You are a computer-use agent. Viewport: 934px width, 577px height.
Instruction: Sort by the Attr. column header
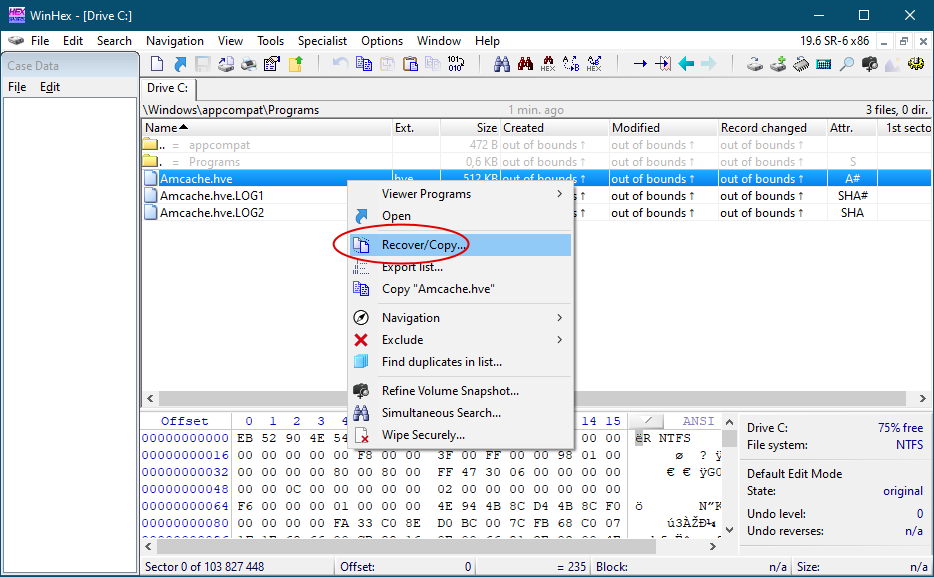click(852, 128)
